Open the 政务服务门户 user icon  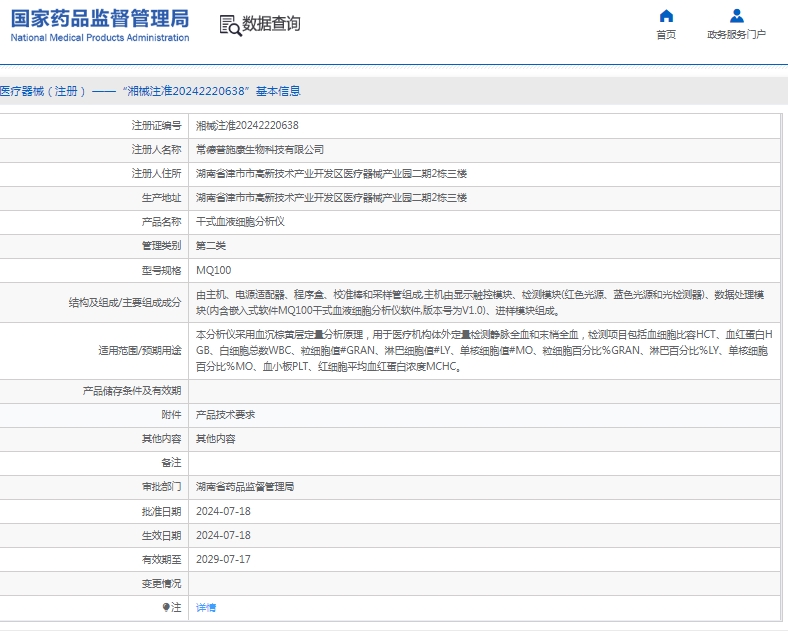pyautogui.click(x=737, y=16)
